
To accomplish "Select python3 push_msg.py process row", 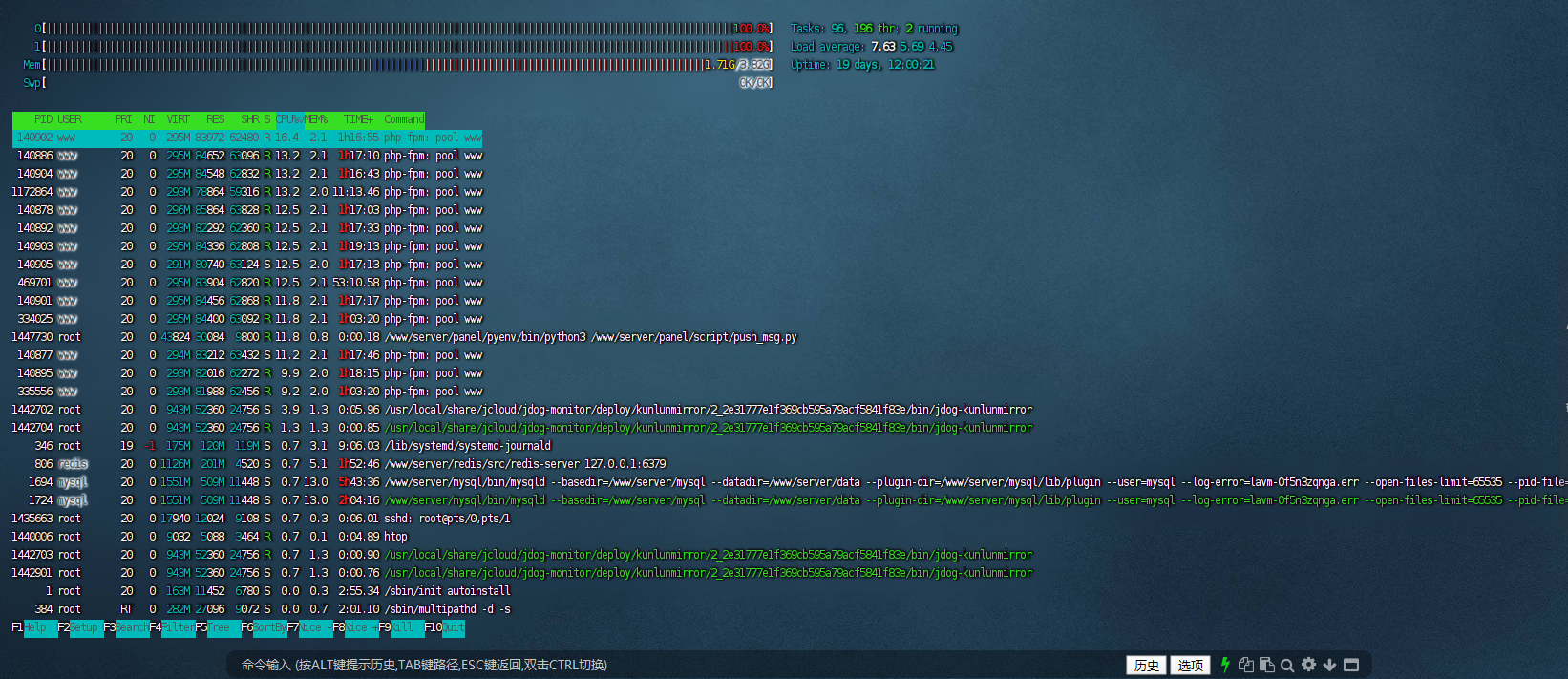I will (x=404, y=337).
